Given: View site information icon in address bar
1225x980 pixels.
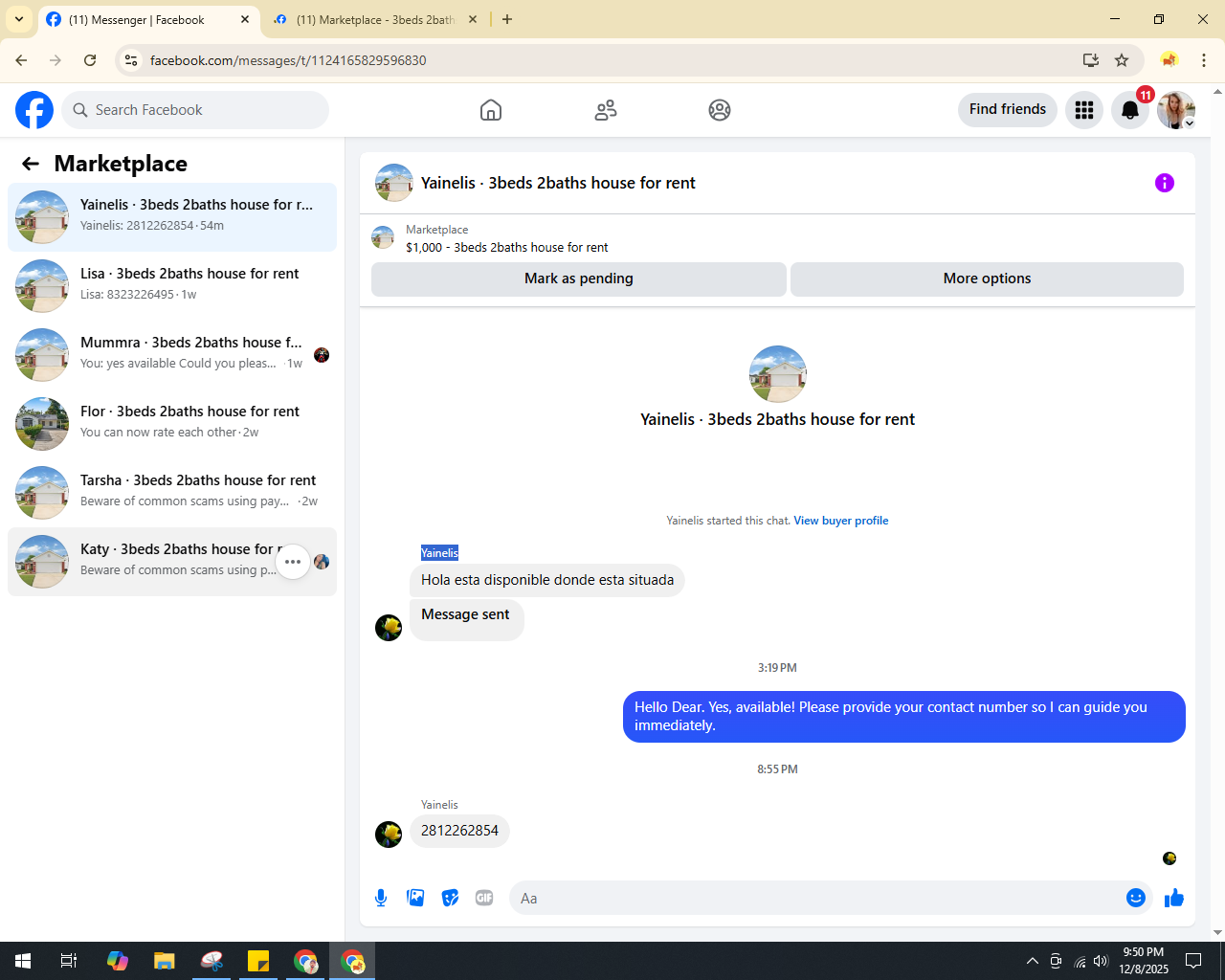Looking at the screenshot, I should (132, 60).
